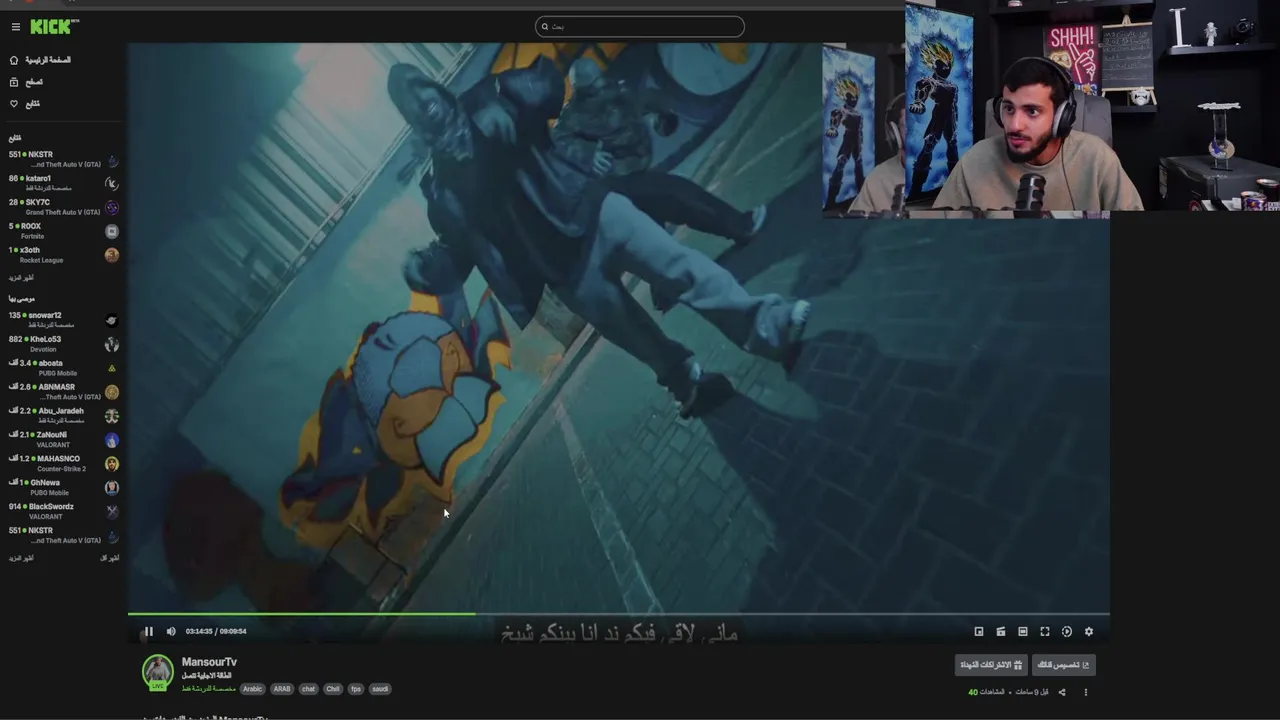Click the gift subscriptions button
Image resolution: width=1280 pixels, height=720 pixels.
click(991, 665)
